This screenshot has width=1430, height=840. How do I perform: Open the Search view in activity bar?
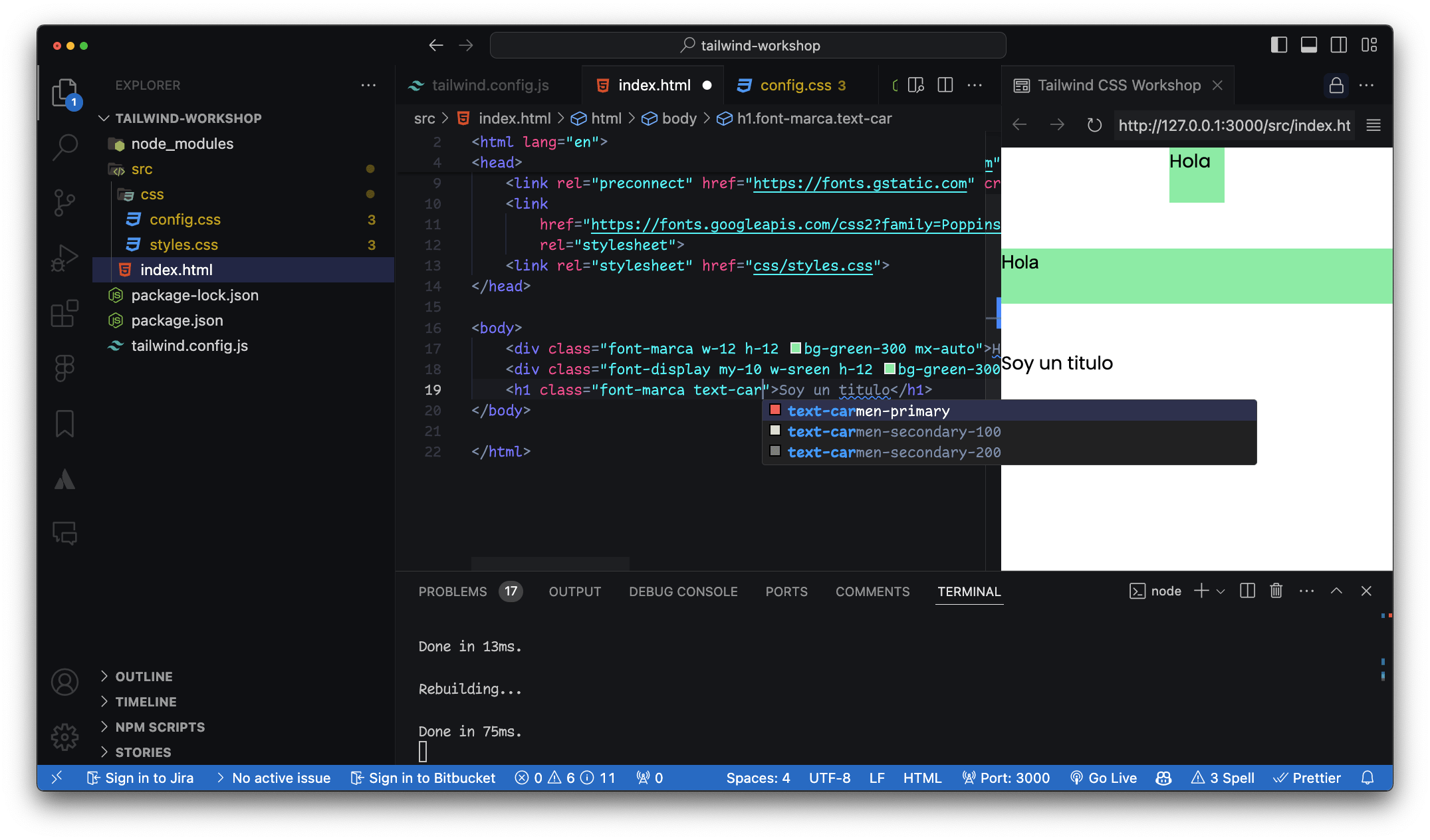(64, 146)
